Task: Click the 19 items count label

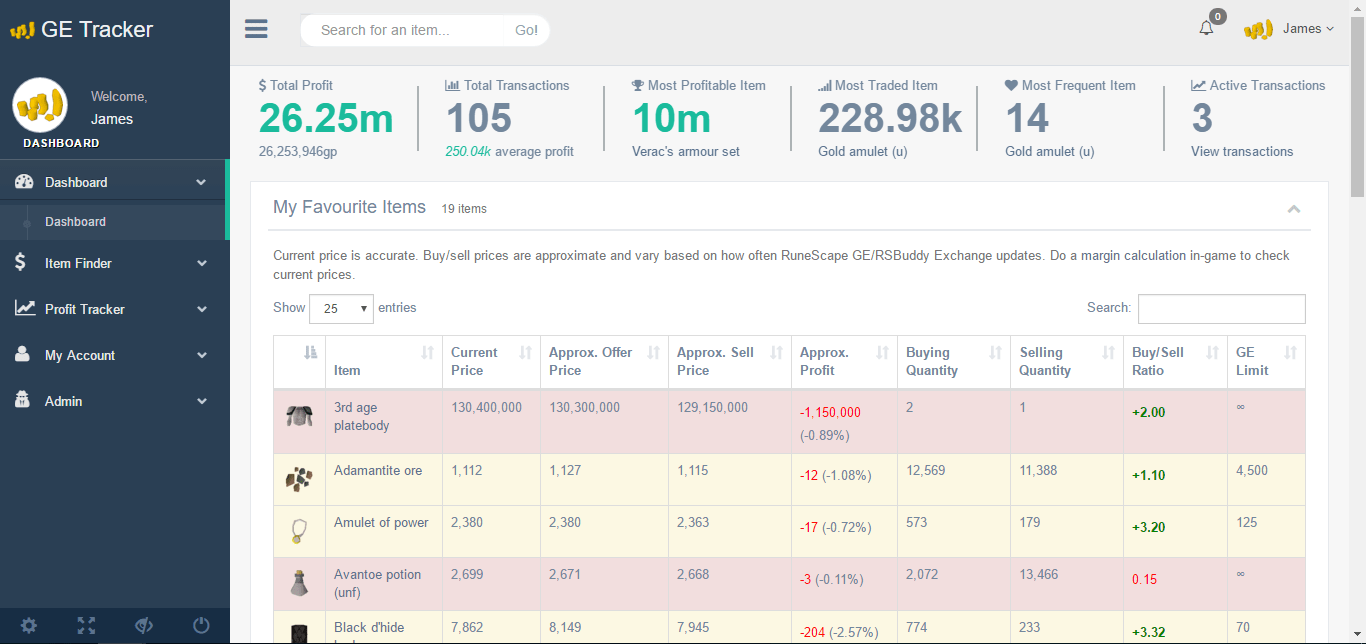Action: (464, 209)
